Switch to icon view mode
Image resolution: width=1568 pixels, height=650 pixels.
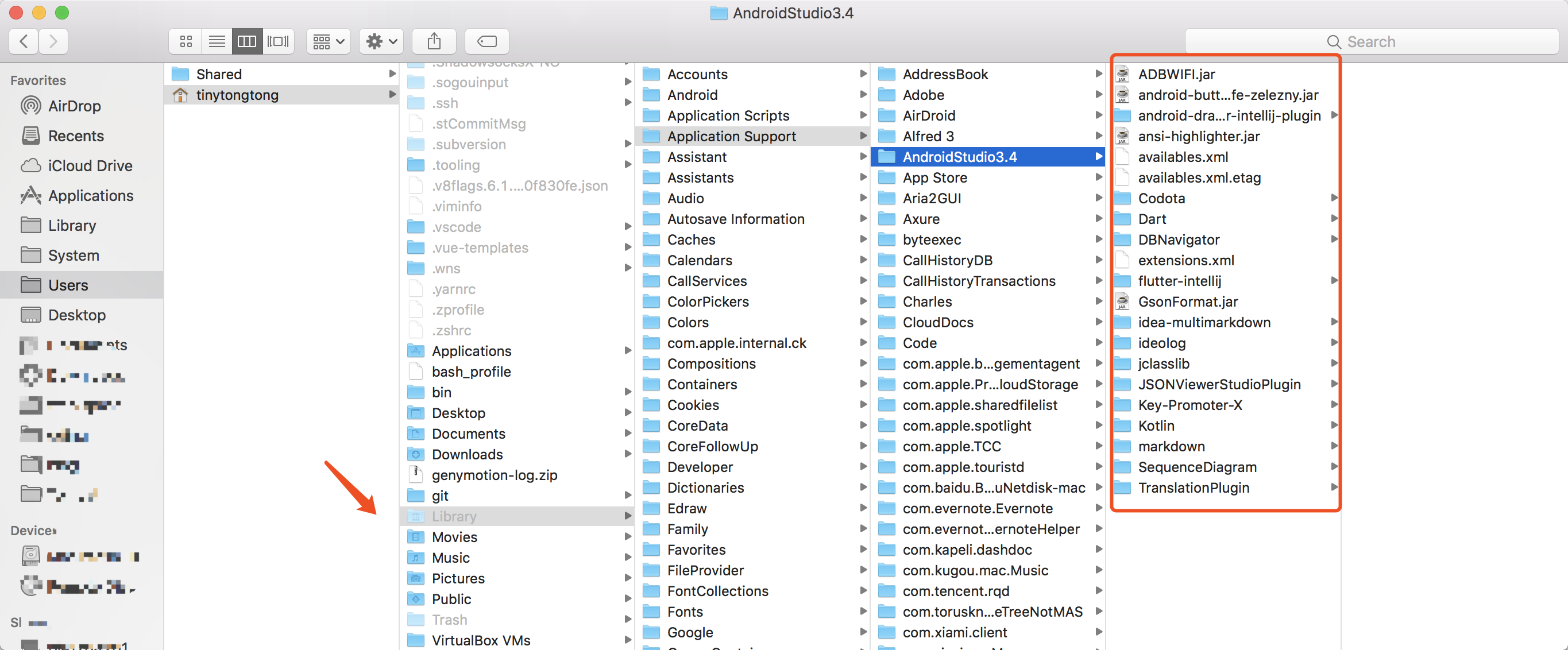(186, 41)
